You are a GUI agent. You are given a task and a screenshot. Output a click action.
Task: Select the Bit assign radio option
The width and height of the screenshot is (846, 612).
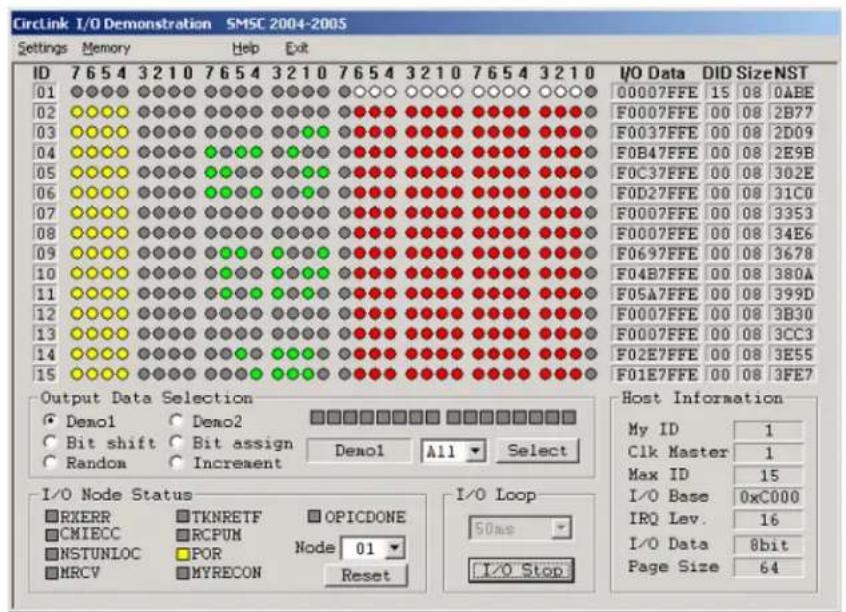click(x=177, y=443)
